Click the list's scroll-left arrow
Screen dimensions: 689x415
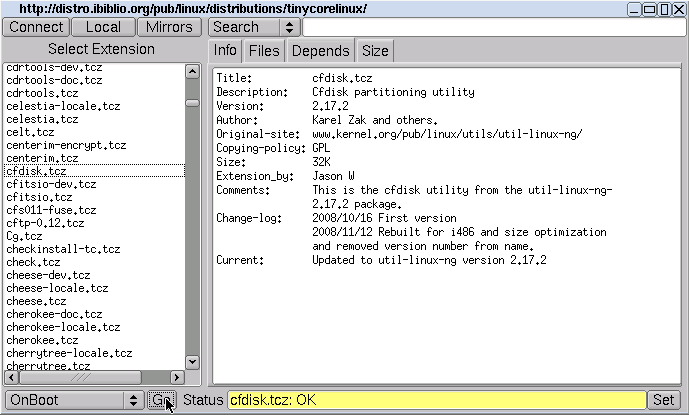coord(11,377)
